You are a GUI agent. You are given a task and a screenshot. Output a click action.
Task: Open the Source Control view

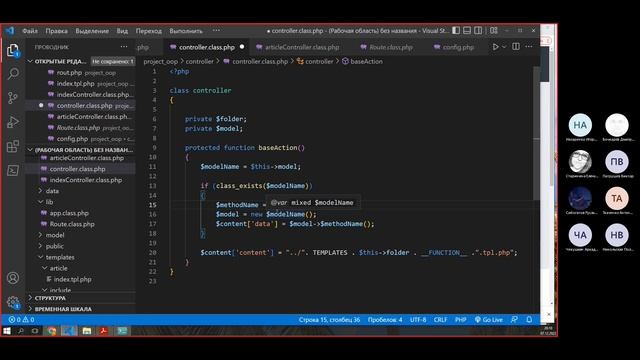(13, 98)
